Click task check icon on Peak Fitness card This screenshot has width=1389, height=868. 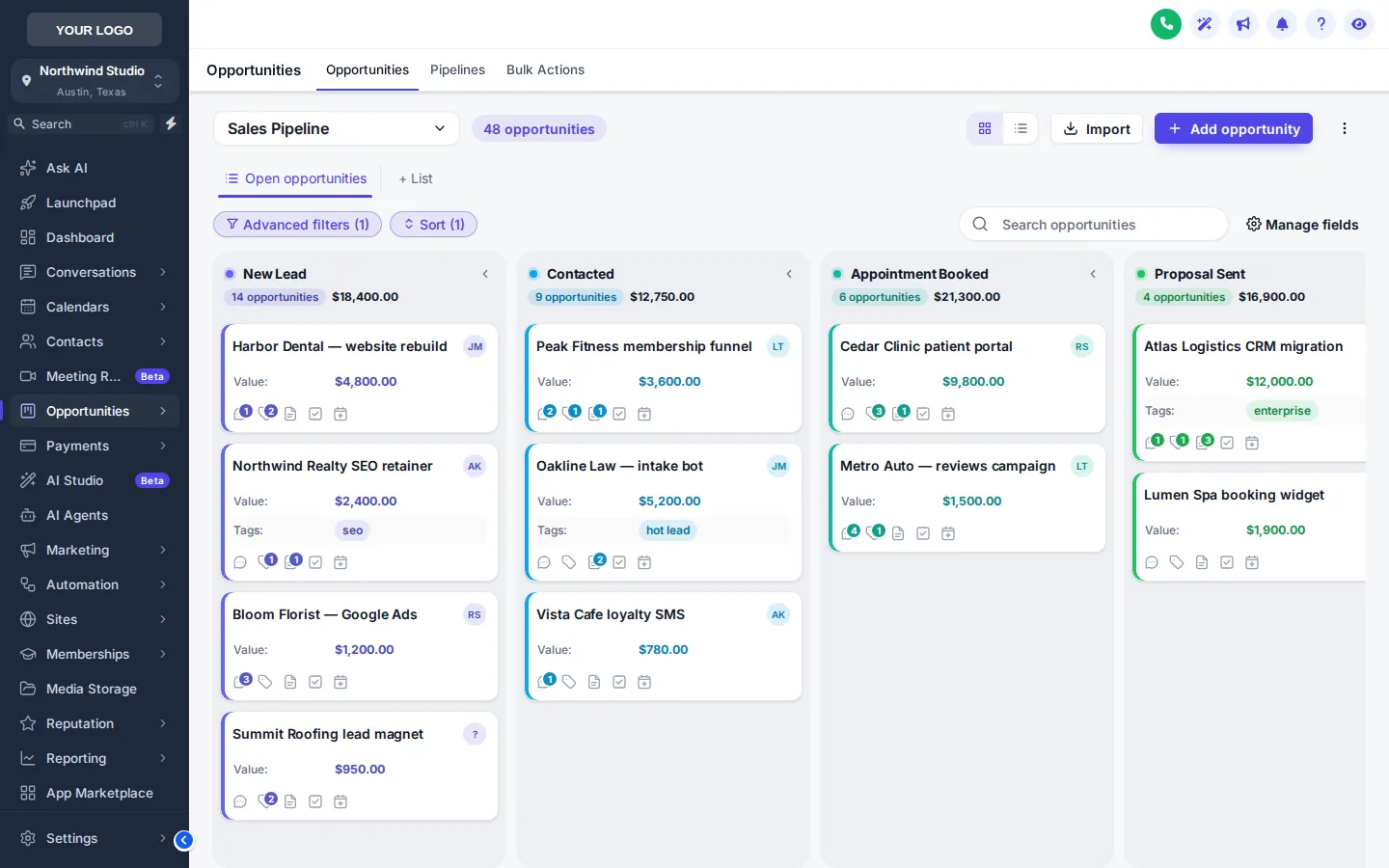[x=619, y=414]
